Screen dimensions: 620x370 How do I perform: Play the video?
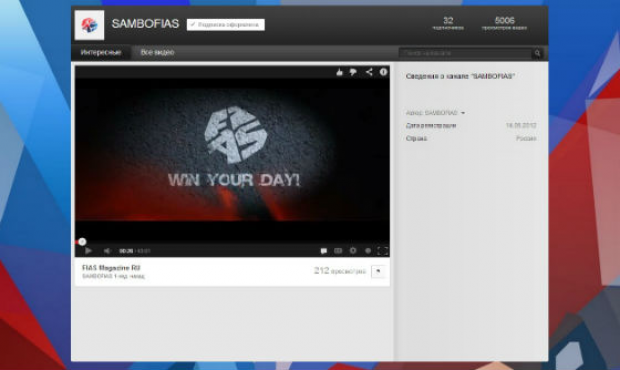88,251
